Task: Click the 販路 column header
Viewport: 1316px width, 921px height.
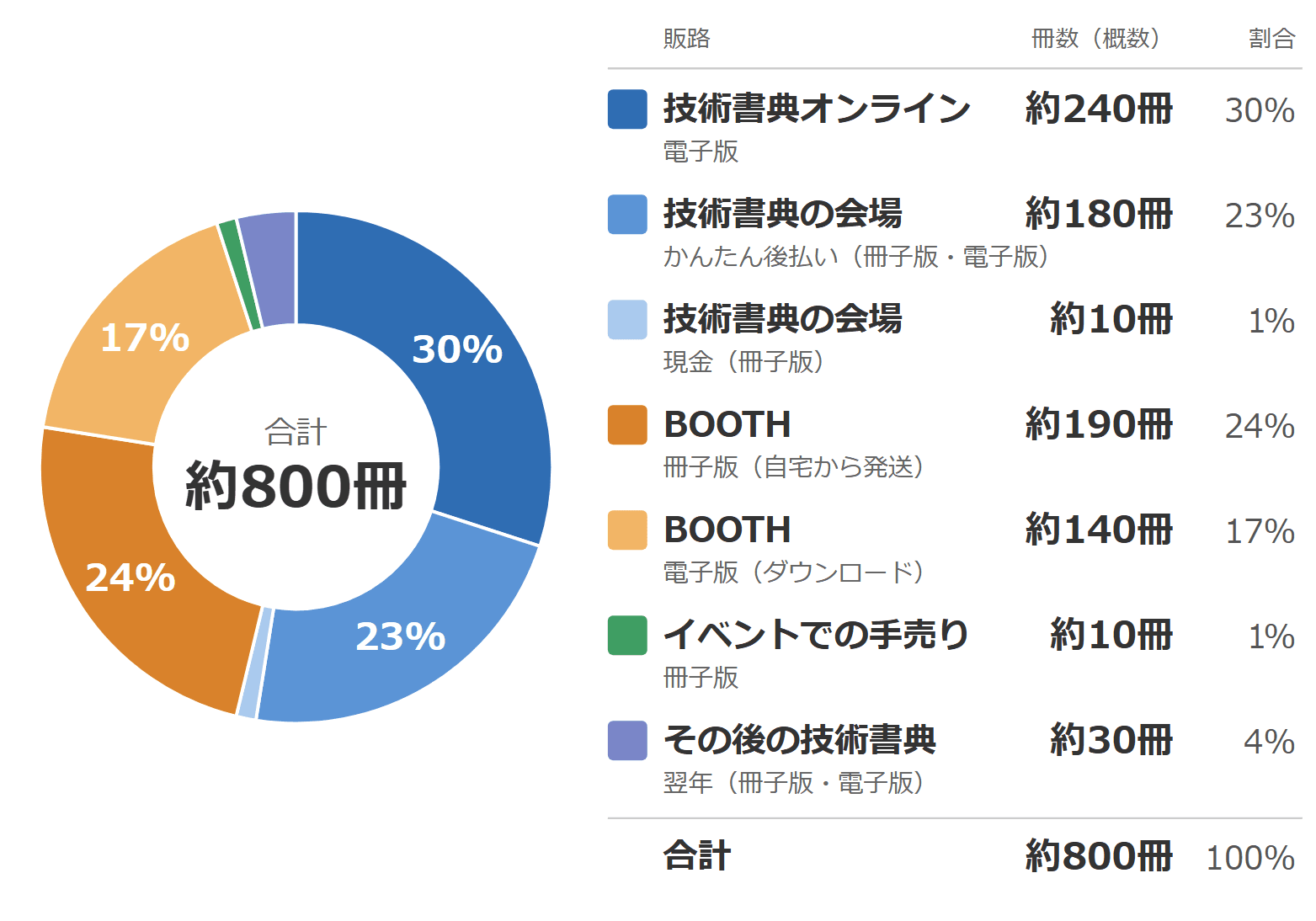Action: point(687,39)
